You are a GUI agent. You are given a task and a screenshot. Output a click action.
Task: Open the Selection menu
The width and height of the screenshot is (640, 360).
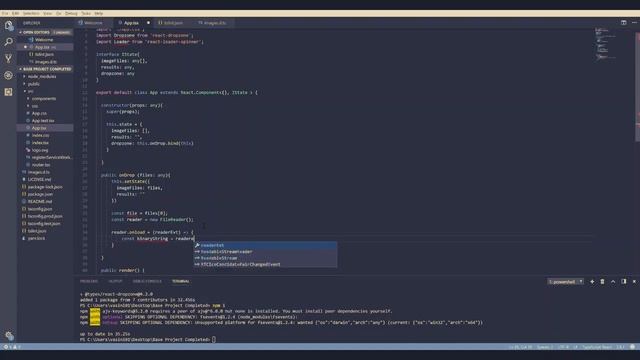(31, 13)
